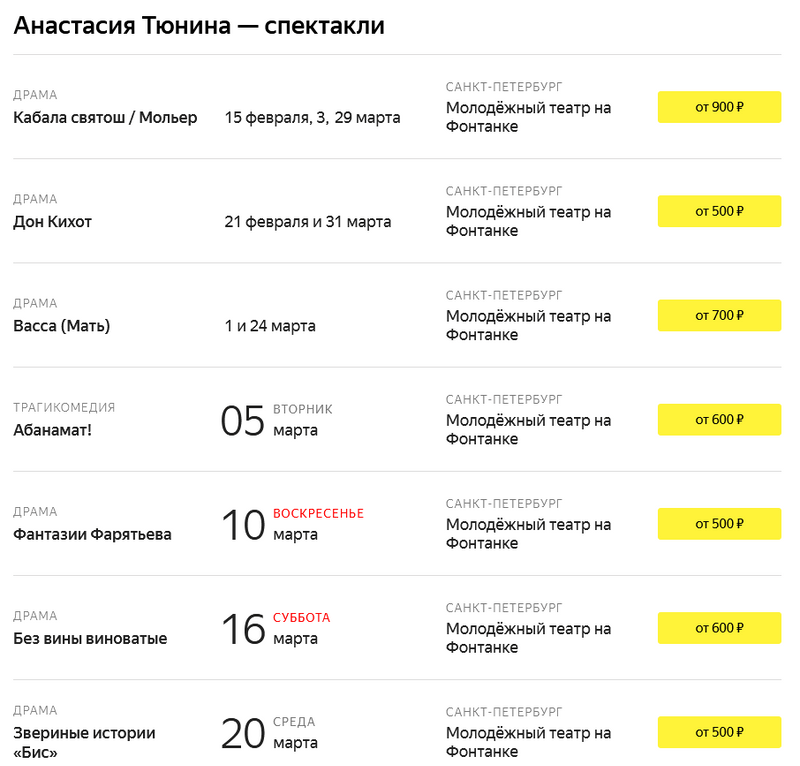Click price button for Фантазии Фарятьева
Image resolution: width=800 pixels, height=766 pixels.
click(x=719, y=524)
